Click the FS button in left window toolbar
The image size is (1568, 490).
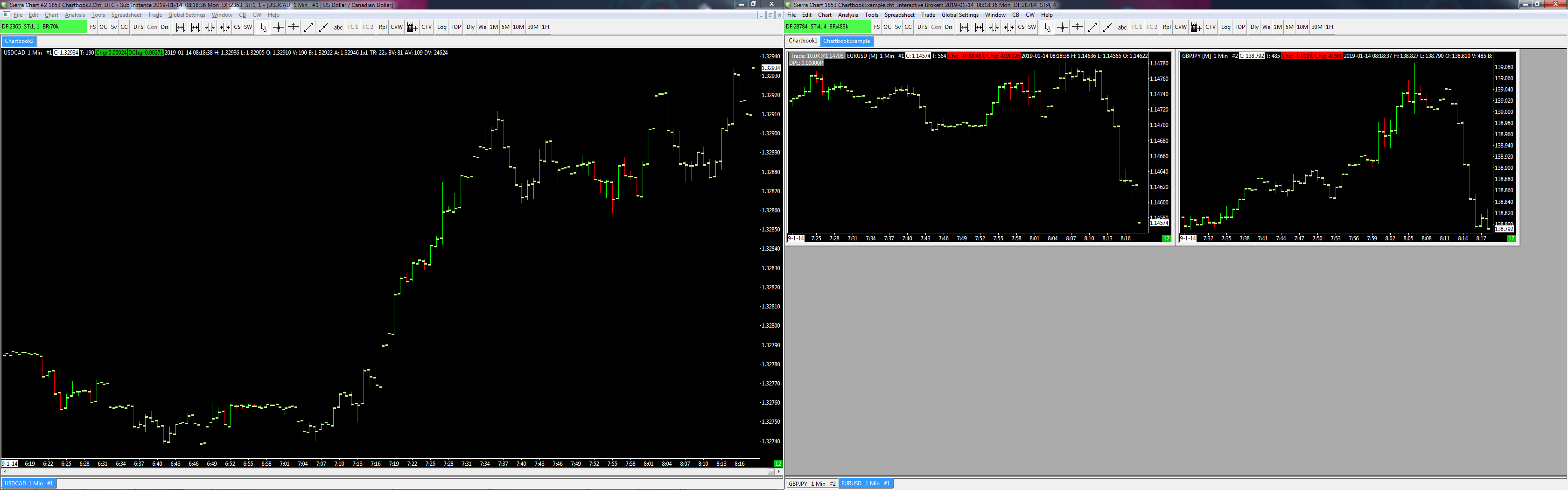tap(92, 27)
